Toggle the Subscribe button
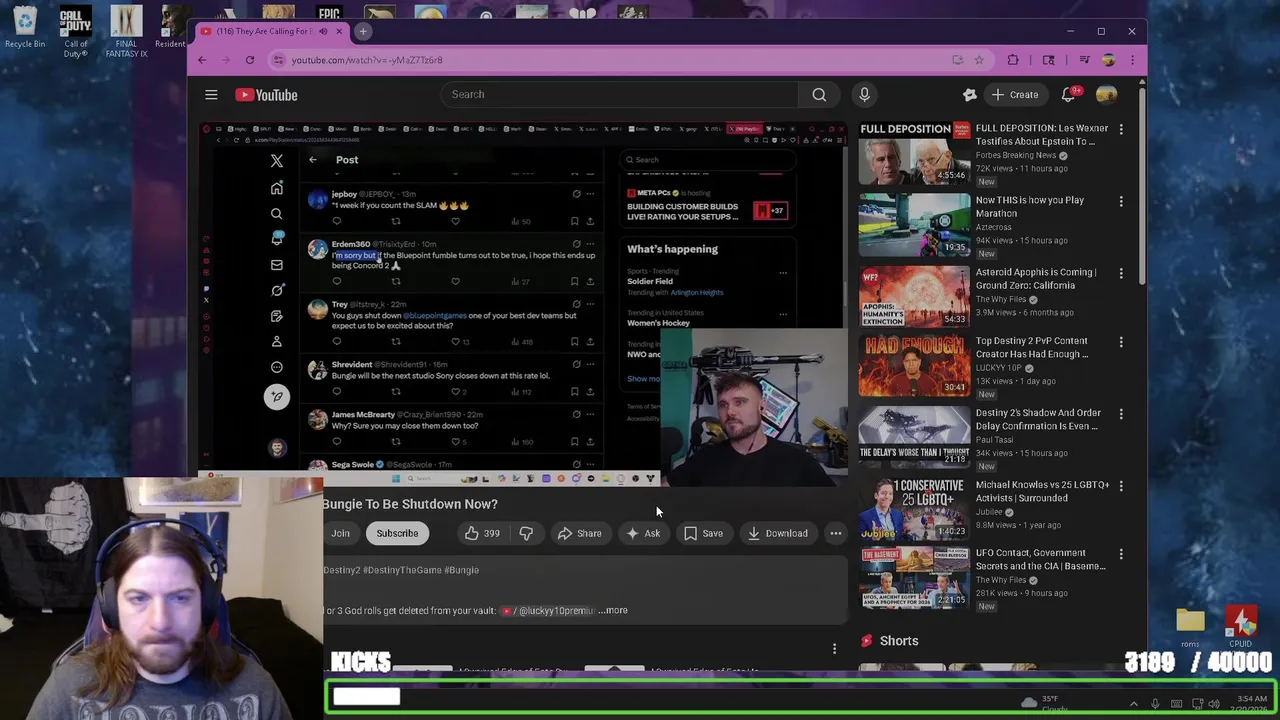The width and height of the screenshot is (1280, 720). [x=397, y=533]
